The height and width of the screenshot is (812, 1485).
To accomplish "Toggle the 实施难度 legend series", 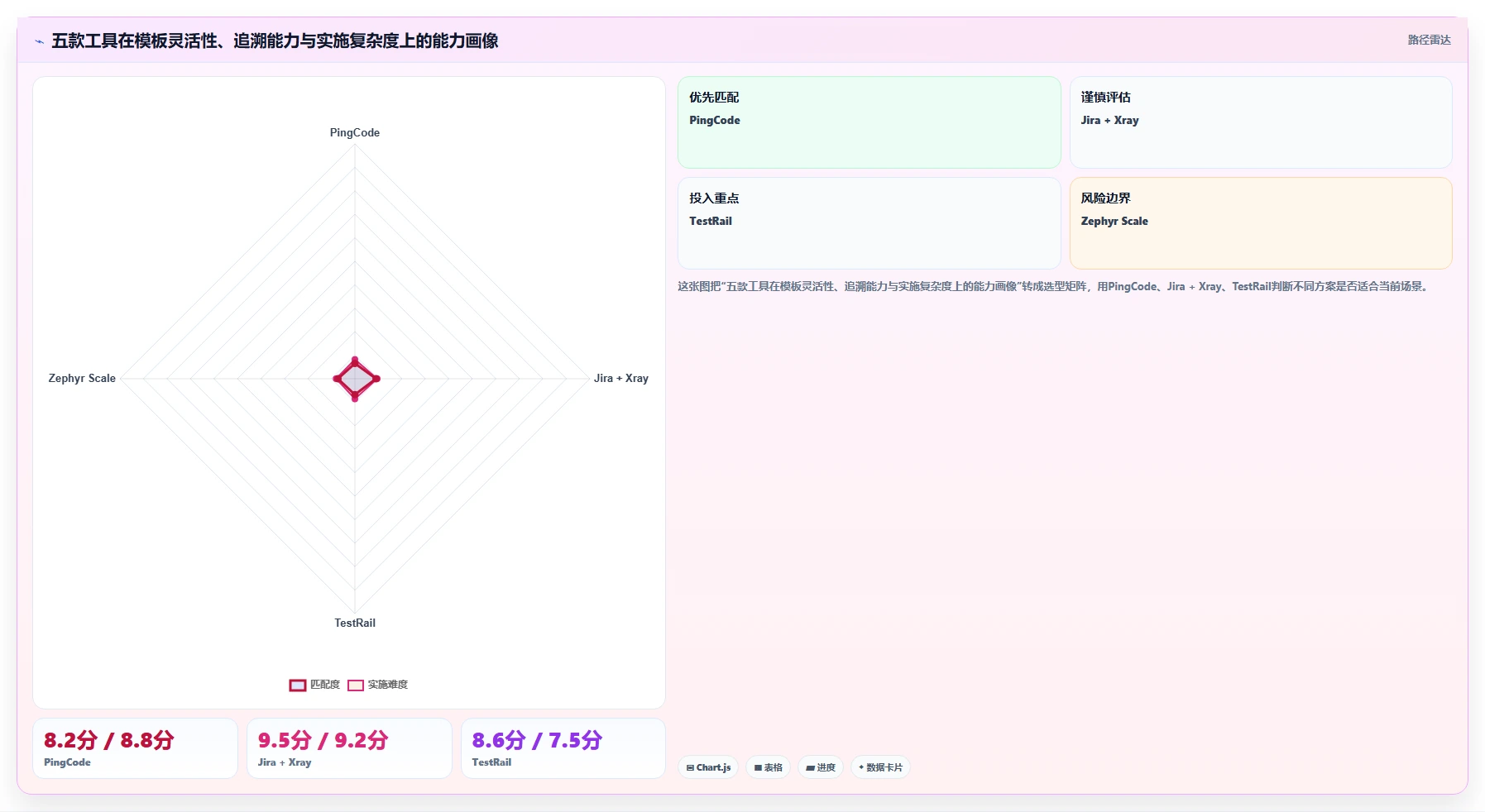I will 377,685.
